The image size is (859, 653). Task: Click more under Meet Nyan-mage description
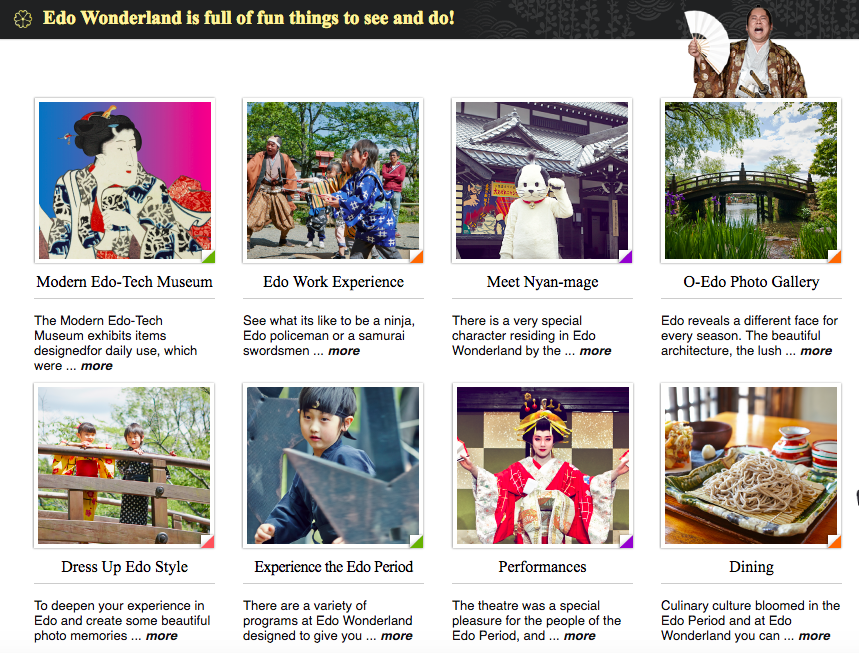coord(595,351)
